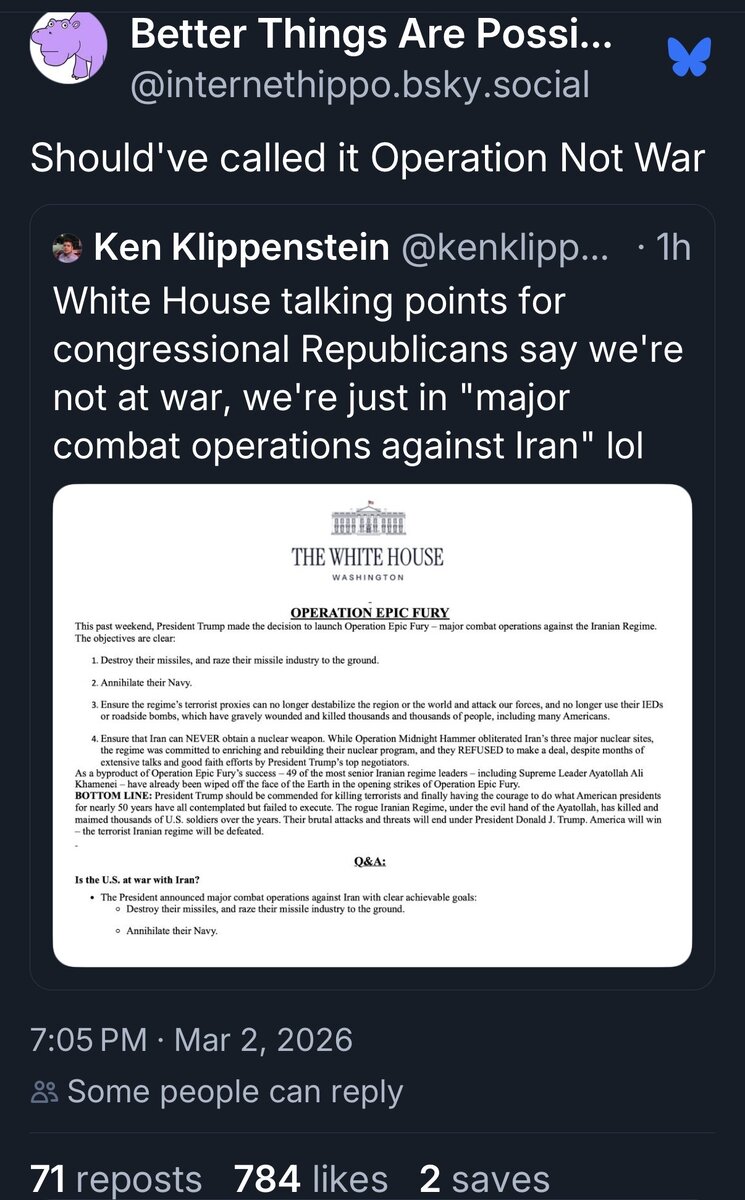Viewport: 745px width, 1200px height.
Task: Open the "Better Things Are Possi..." display name
Action: (x=372, y=38)
